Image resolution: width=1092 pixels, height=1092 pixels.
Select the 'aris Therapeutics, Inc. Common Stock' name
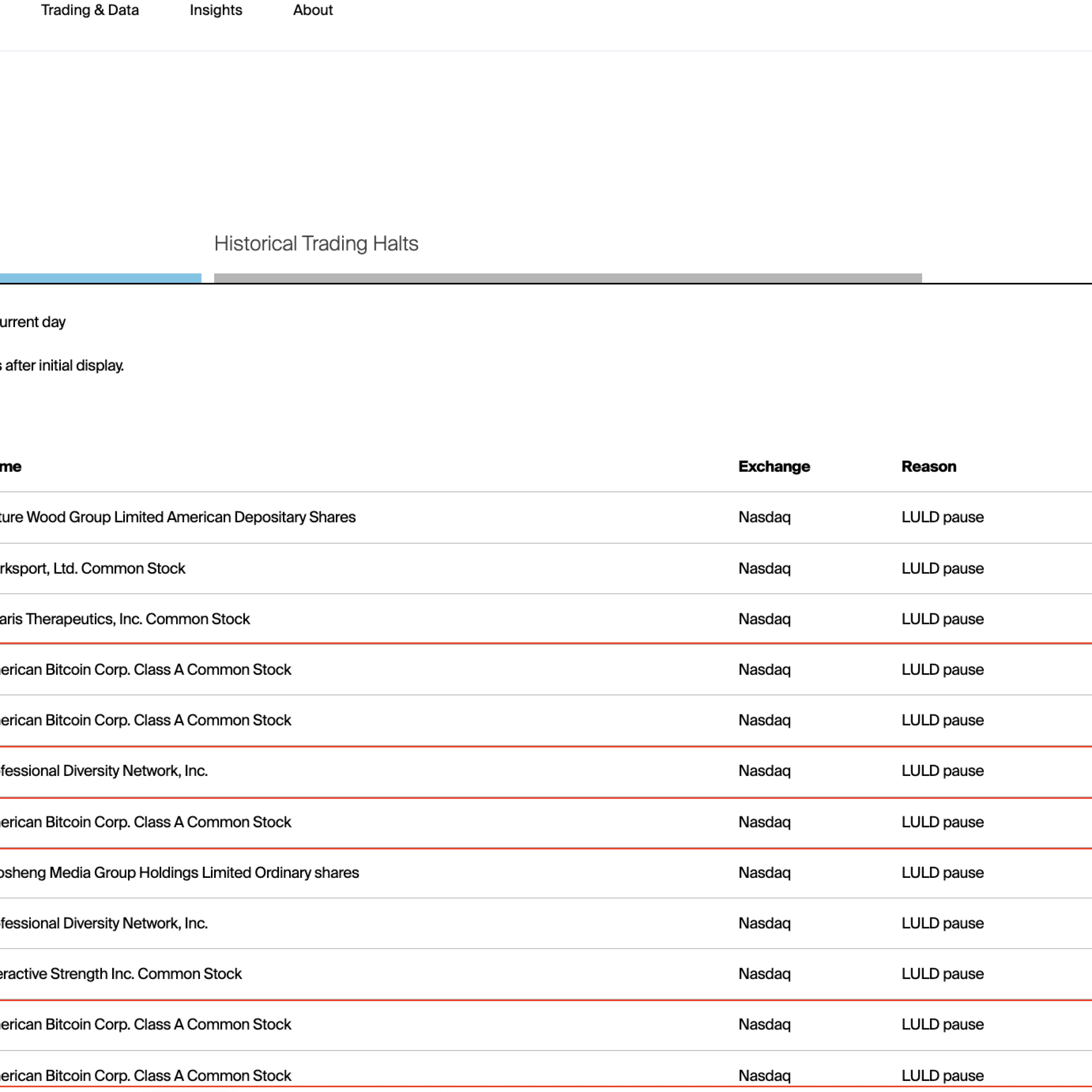click(x=125, y=619)
